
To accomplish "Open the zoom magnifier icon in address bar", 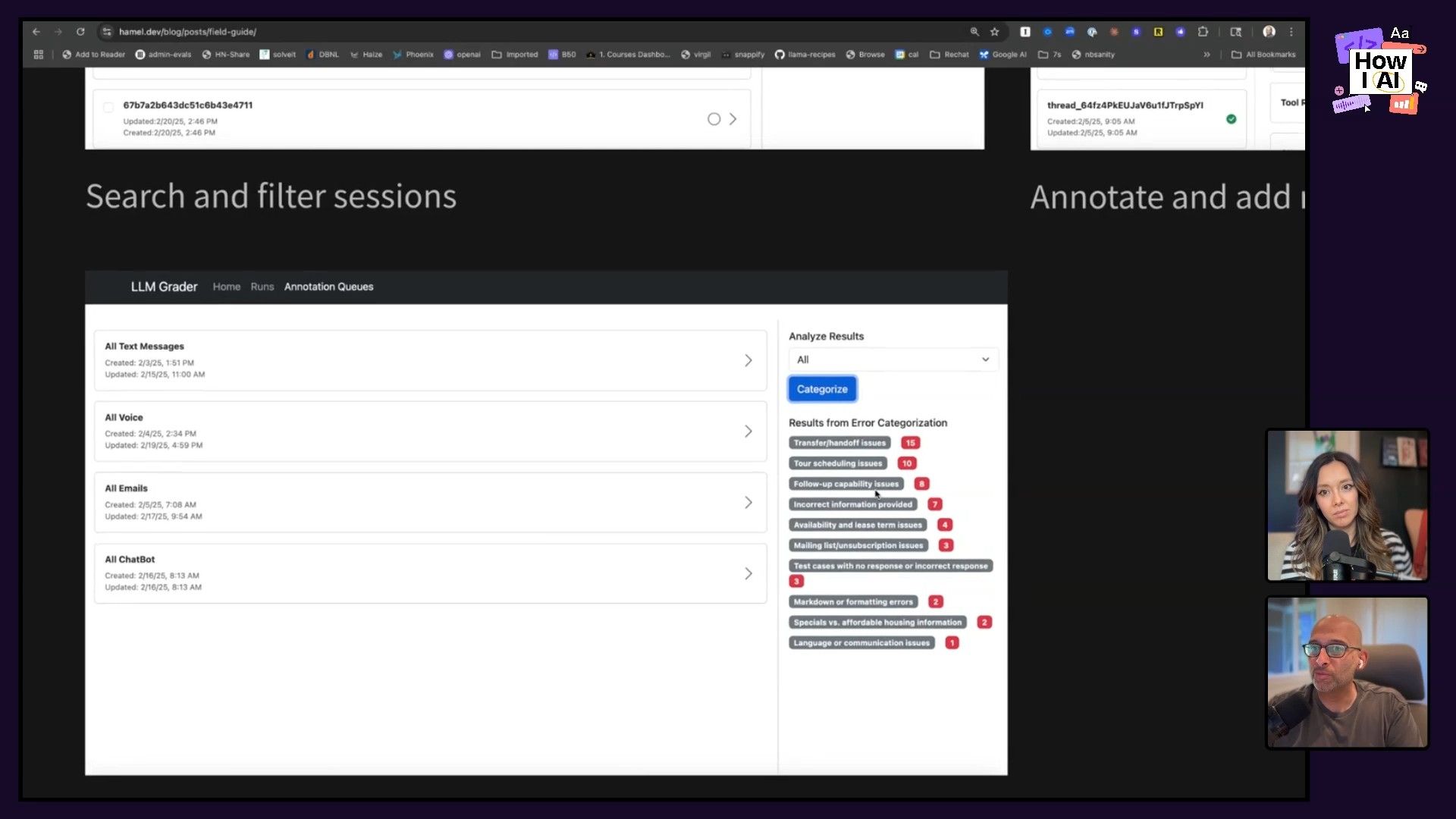I will pyautogui.click(x=974, y=32).
